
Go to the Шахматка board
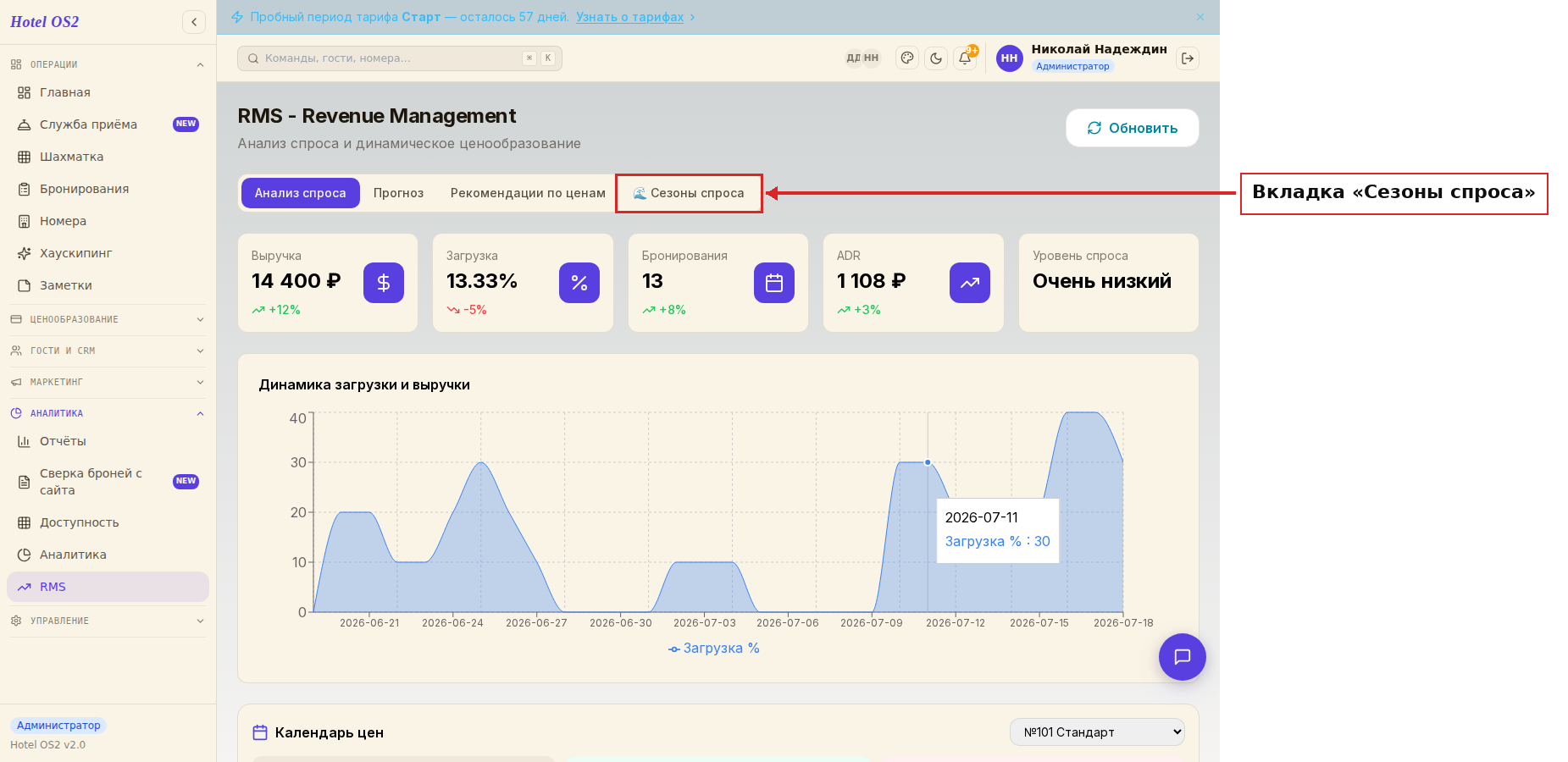(108, 157)
